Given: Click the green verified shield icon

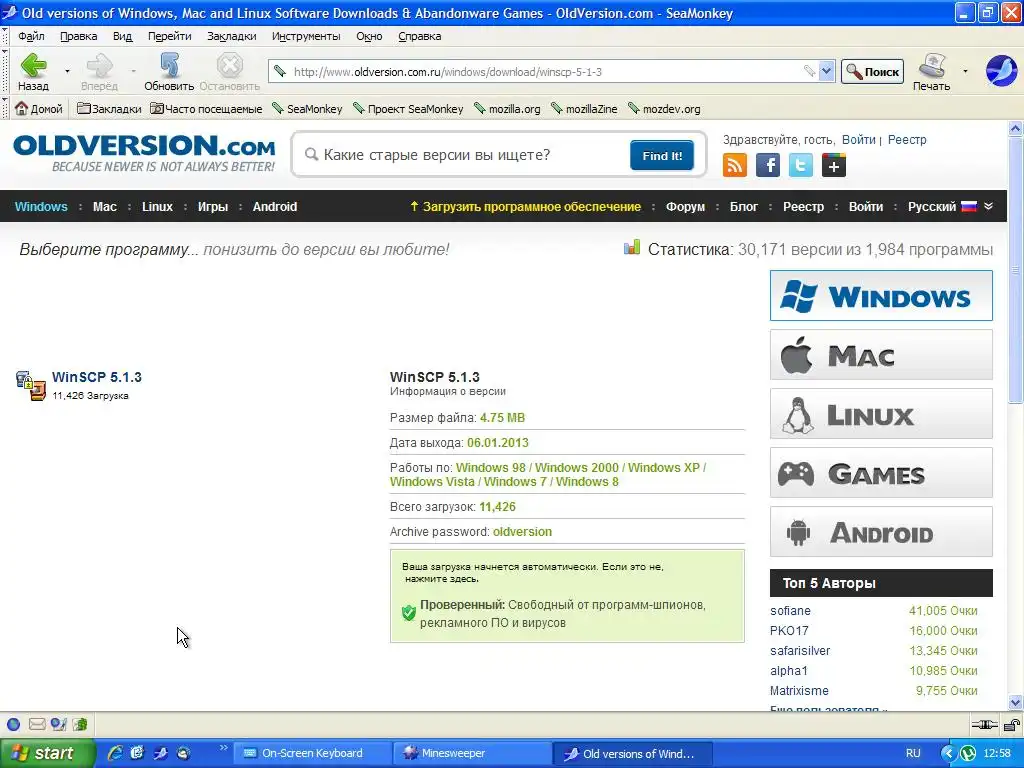Looking at the screenshot, I should pos(409,613).
